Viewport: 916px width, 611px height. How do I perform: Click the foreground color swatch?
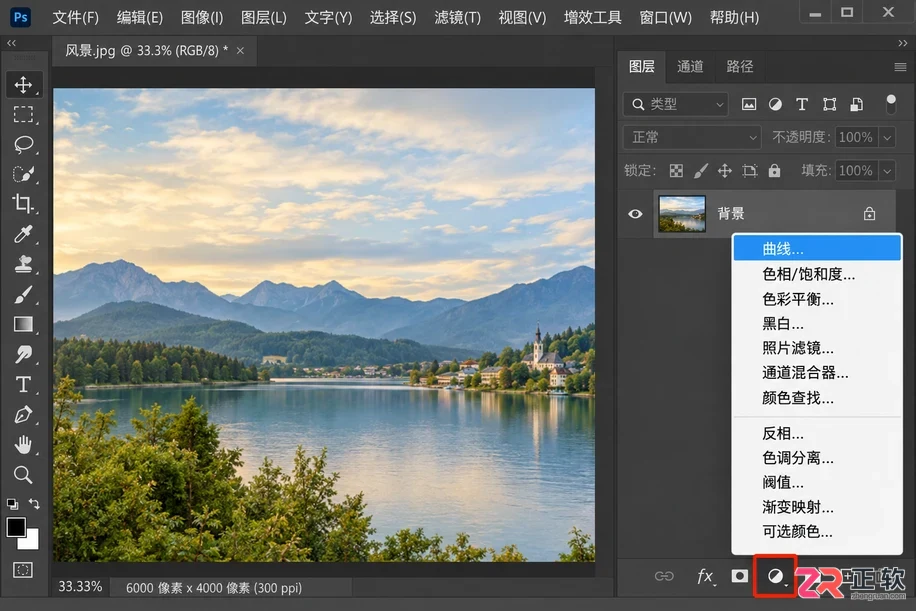point(16,527)
